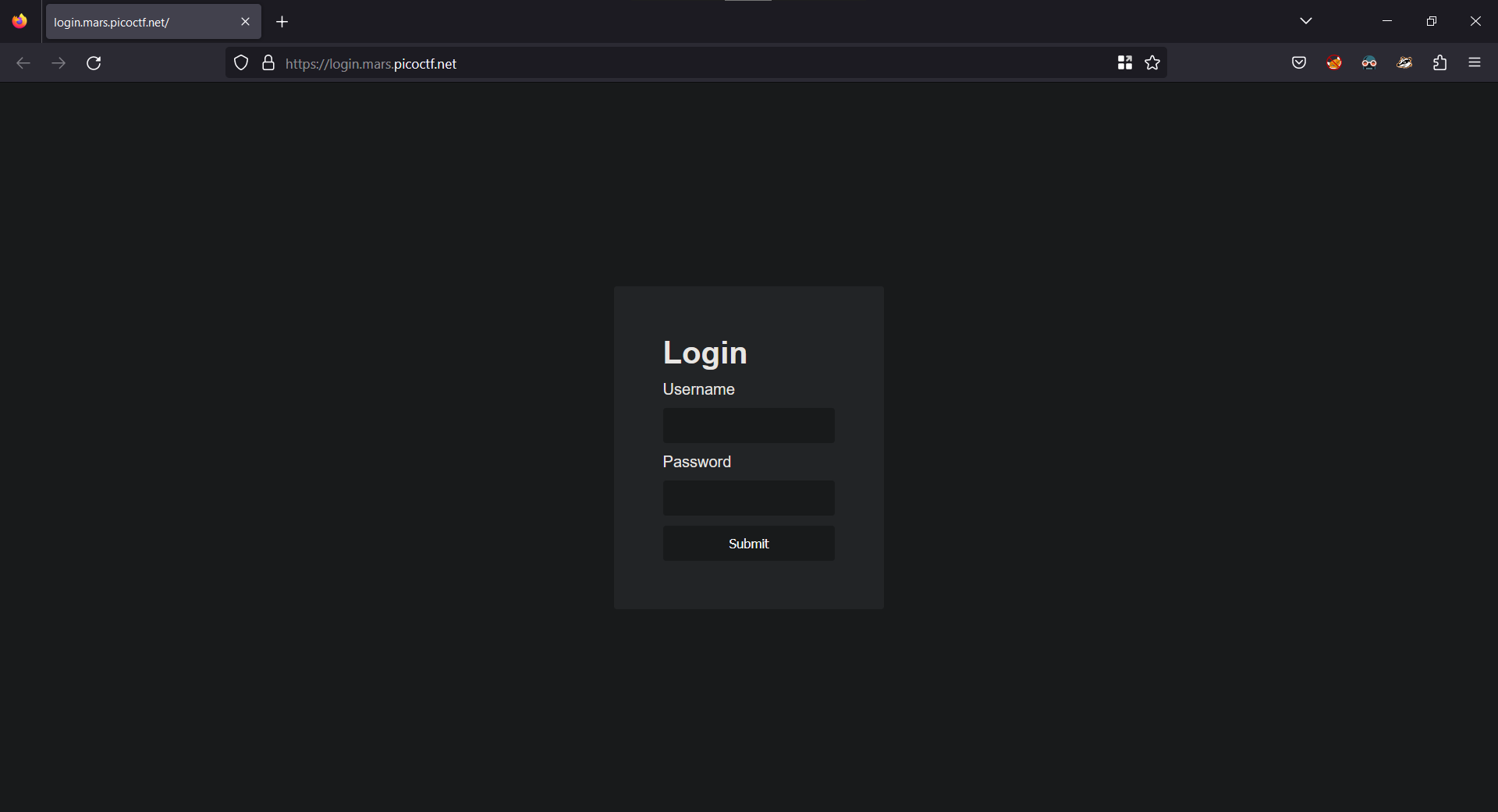Expand the list all tabs chevron
Viewport: 1498px width, 812px height.
click(x=1306, y=21)
